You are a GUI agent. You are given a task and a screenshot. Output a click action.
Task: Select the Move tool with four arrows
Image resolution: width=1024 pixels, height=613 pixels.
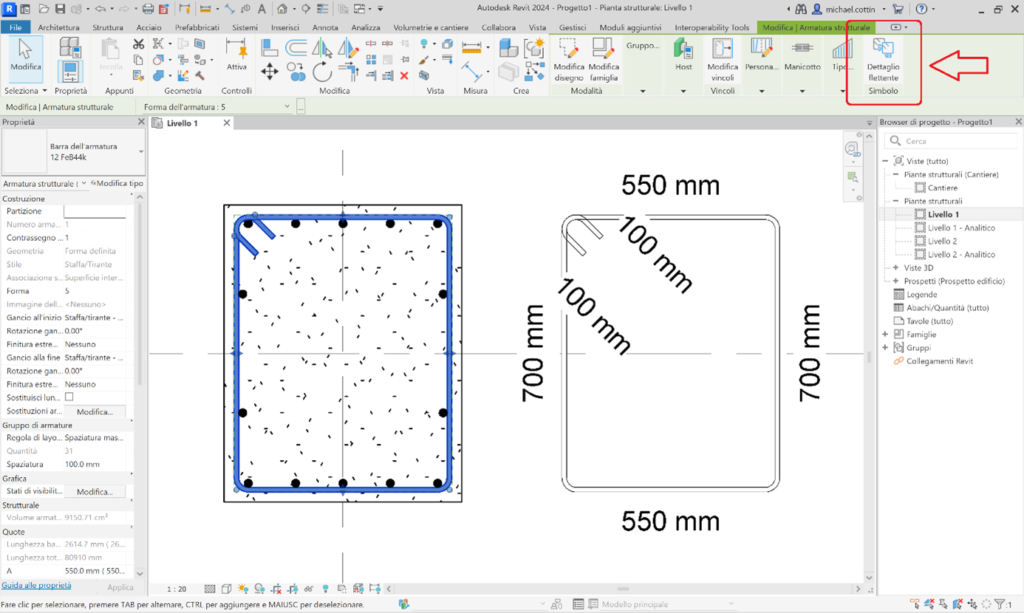(270, 71)
